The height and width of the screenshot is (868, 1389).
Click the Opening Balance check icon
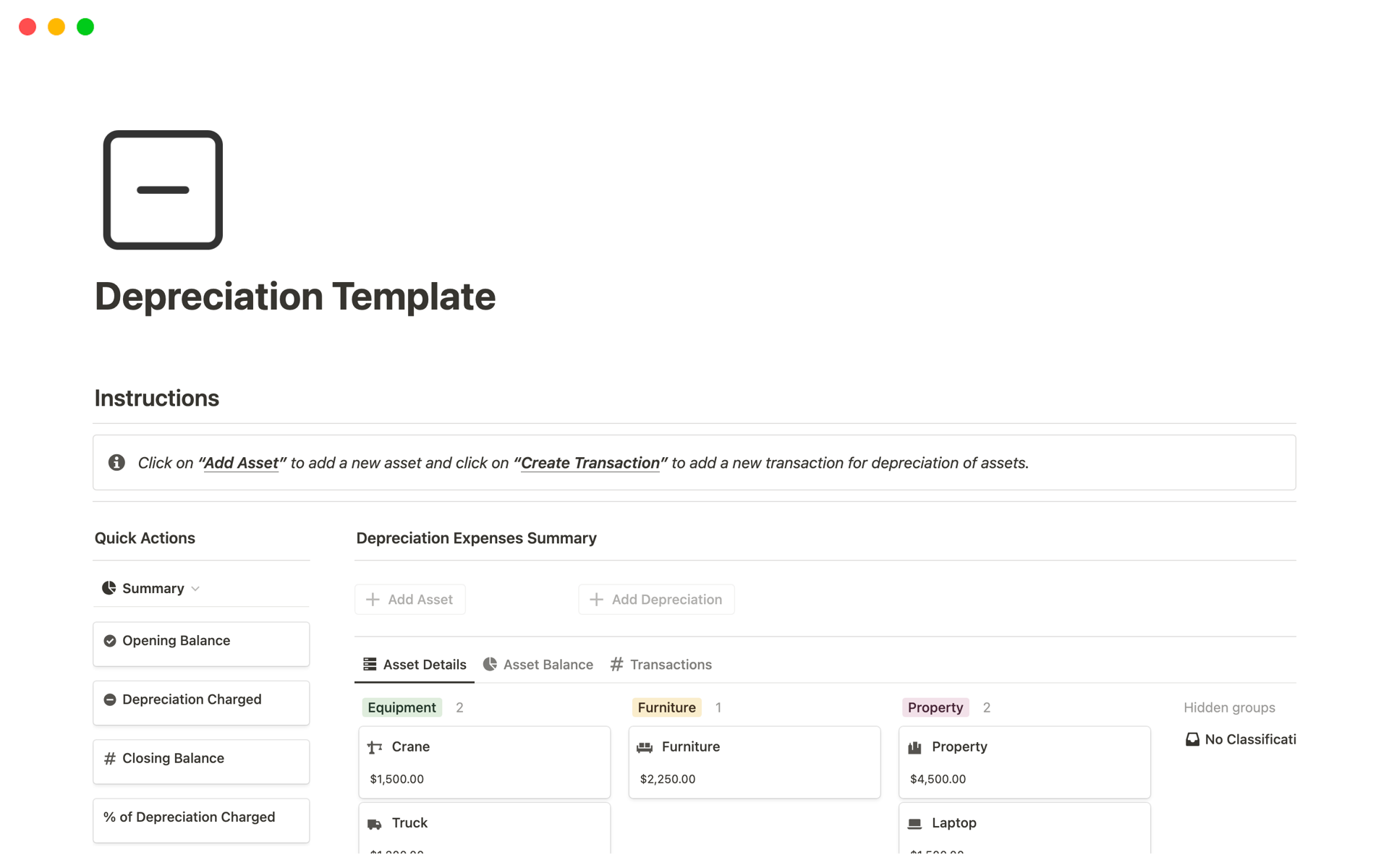coord(111,640)
